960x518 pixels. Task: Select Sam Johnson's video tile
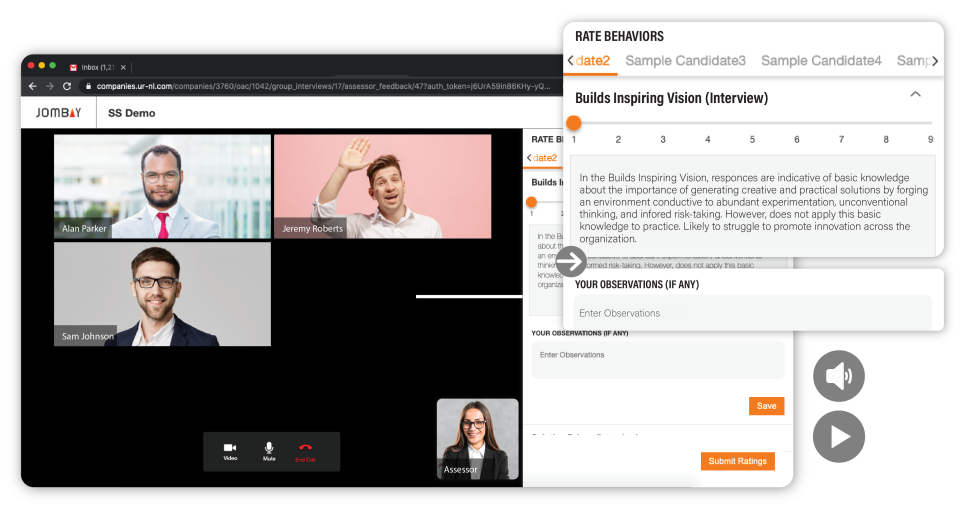point(162,294)
